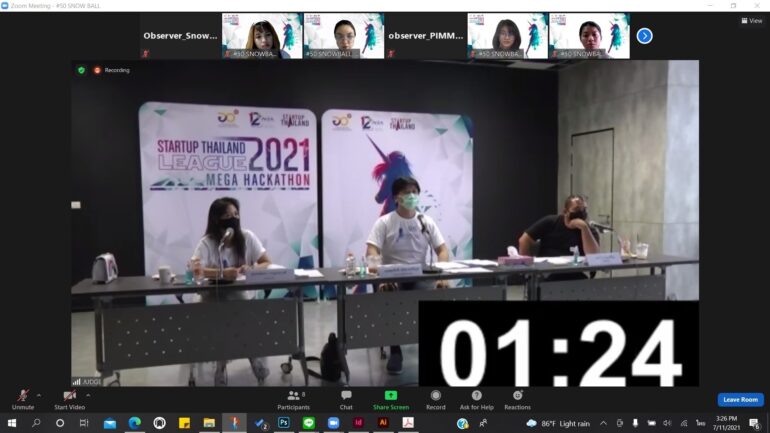The width and height of the screenshot is (770, 433).
Task: Open the Participants panel
Action: (x=294, y=400)
